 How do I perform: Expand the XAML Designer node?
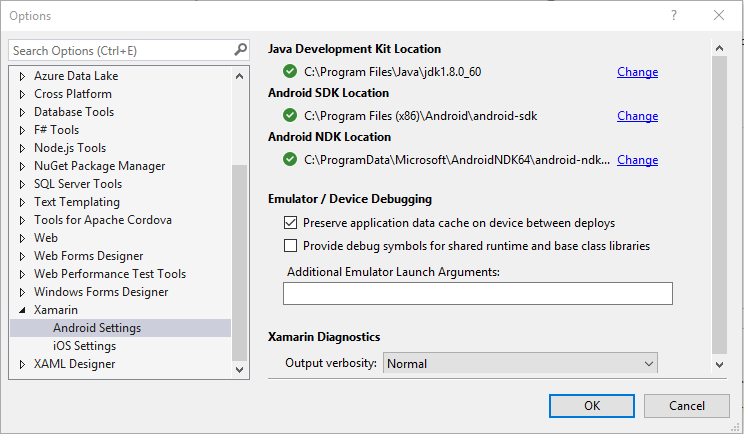(23, 364)
